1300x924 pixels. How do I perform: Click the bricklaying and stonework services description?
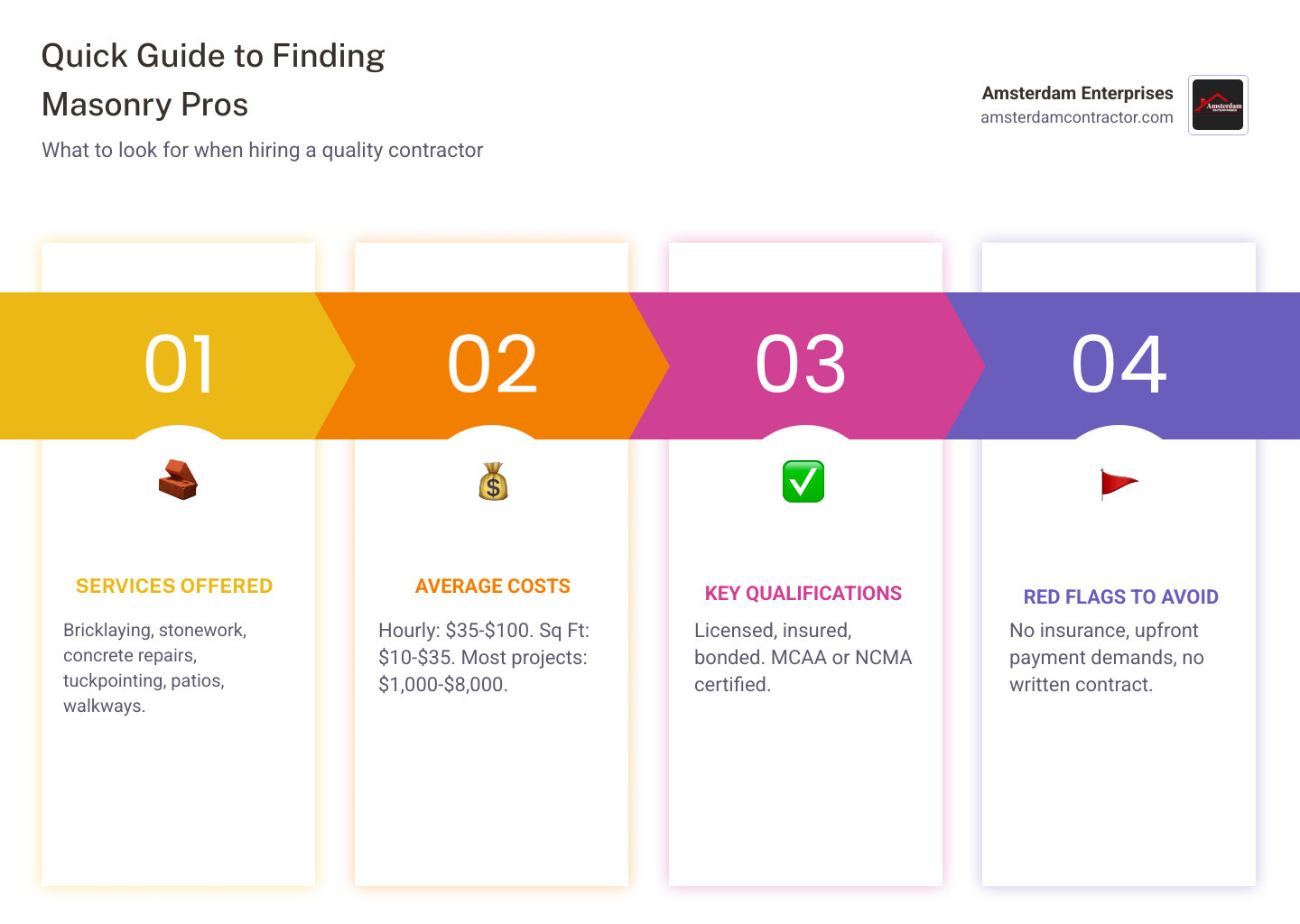point(154,668)
